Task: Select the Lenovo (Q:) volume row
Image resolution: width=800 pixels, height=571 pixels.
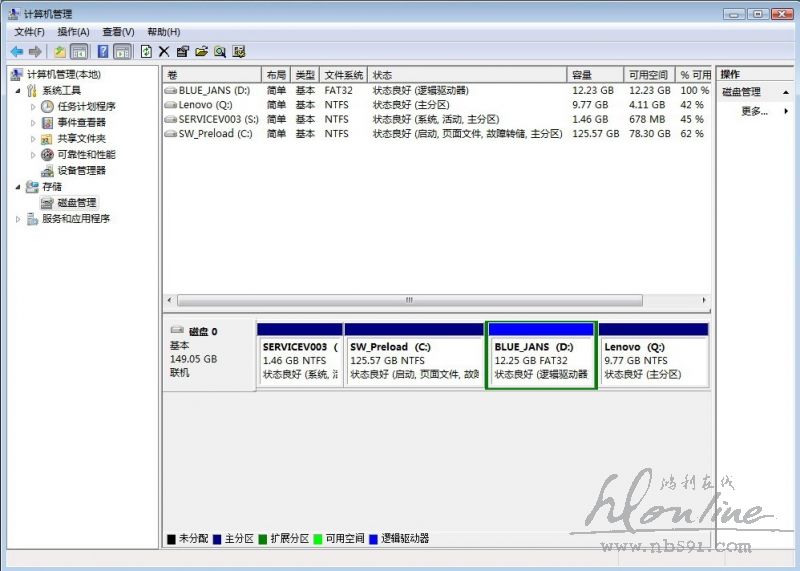Action: (205, 104)
